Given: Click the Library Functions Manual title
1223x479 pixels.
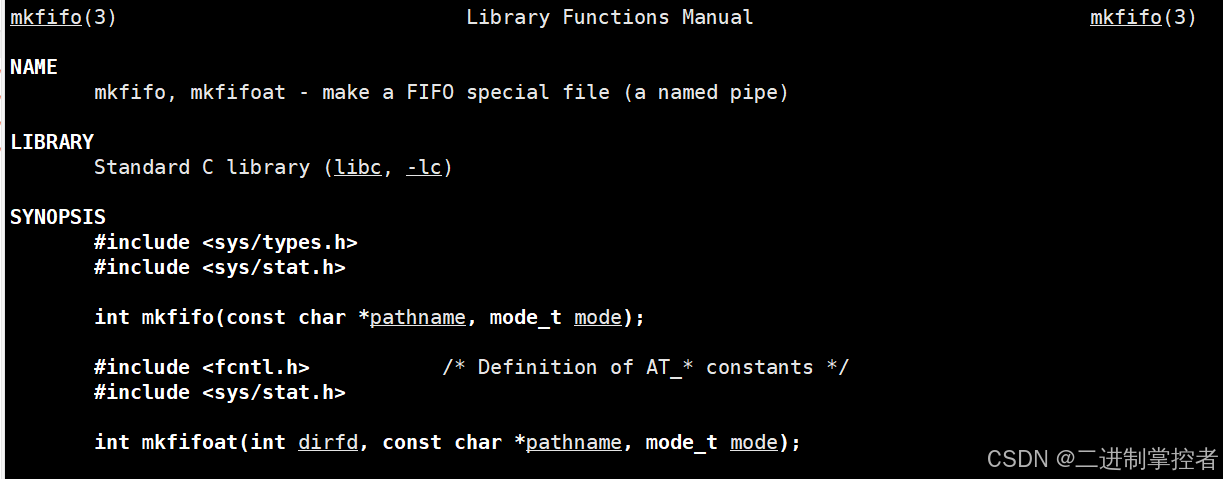Looking at the screenshot, I should click(609, 18).
